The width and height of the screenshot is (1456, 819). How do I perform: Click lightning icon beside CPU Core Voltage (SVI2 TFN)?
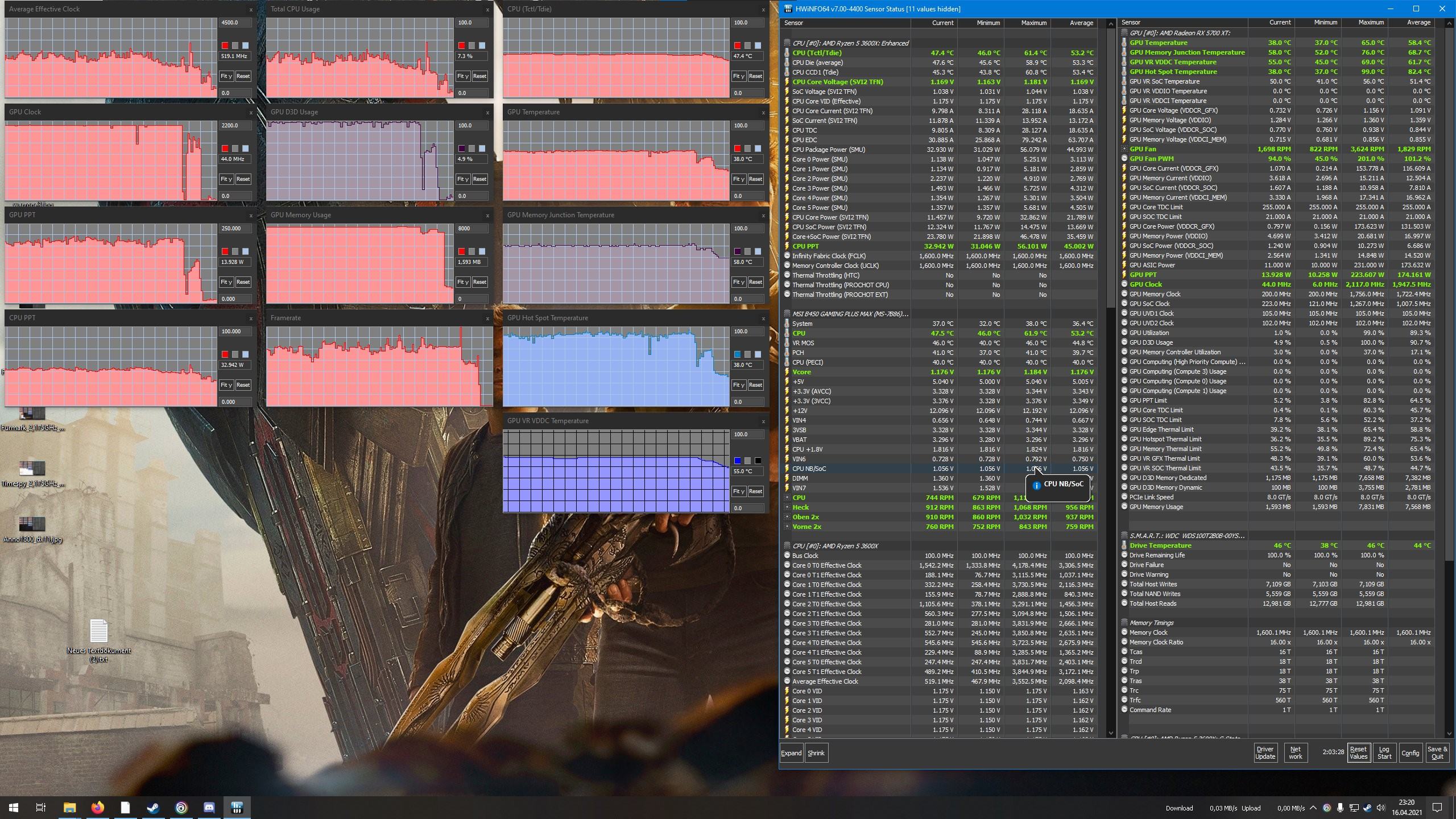pos(787,82)
